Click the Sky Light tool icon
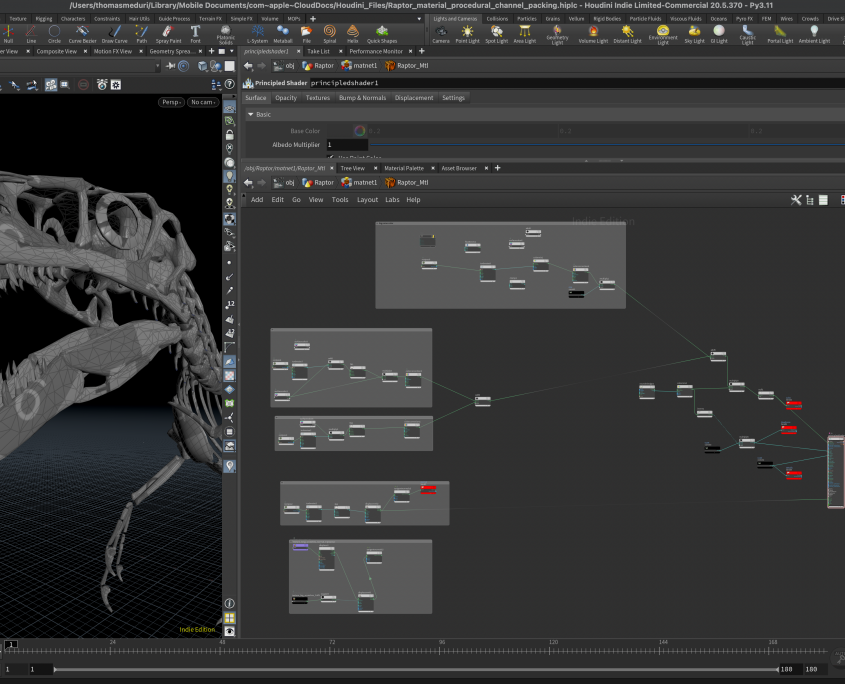 pos(694,33)
